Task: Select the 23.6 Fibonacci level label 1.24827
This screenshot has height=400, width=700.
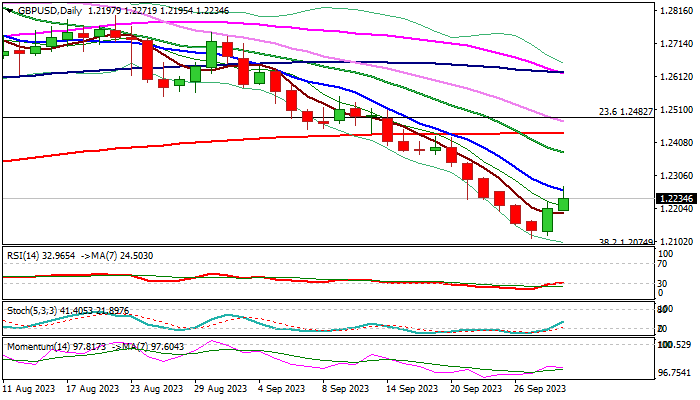Action: [626, 112]
